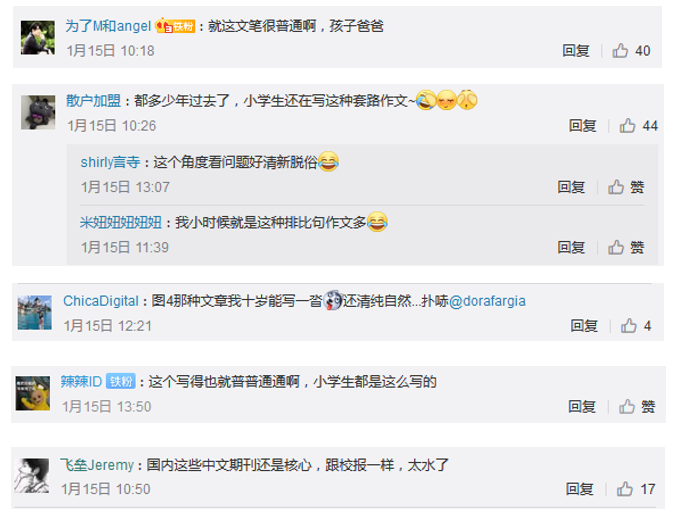Click the @dorafargia mention link
Image resolution: width=674 pixels, height=516 pixels.
487,301
